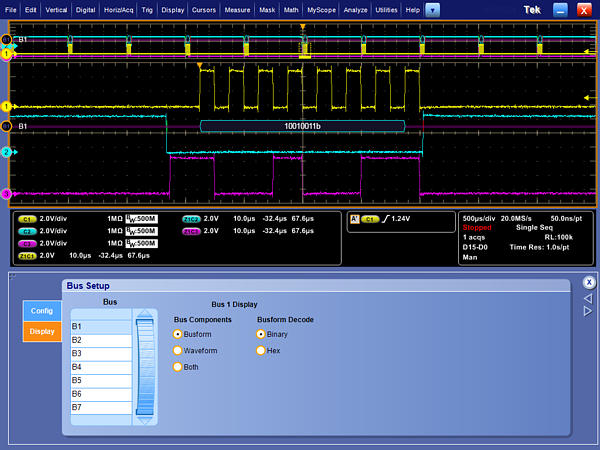Click upper side arrow beside Bus Setup
The height and width of the screenshot is (450, 600).
coord(589,297)
